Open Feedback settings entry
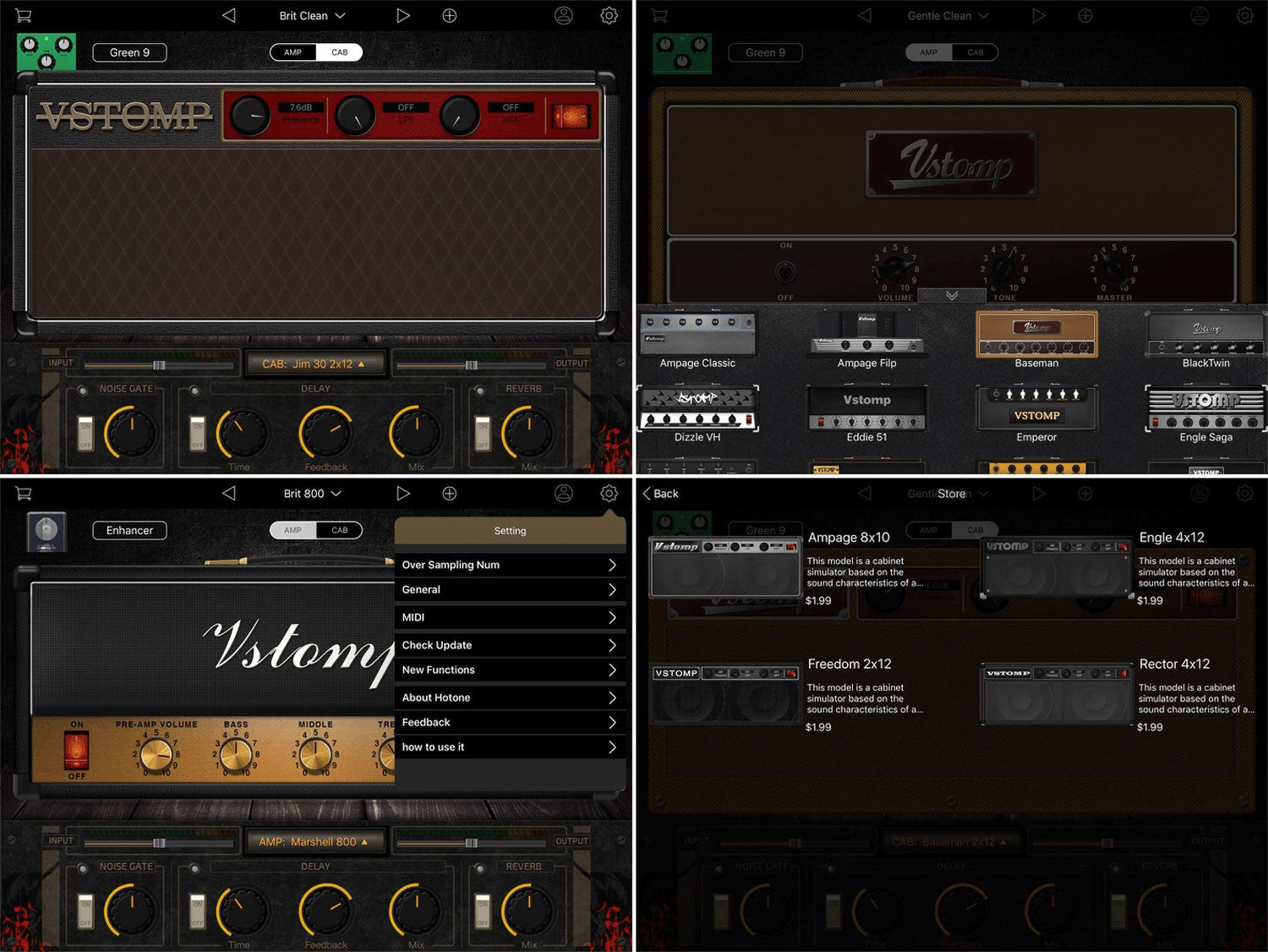 [510, 722]
